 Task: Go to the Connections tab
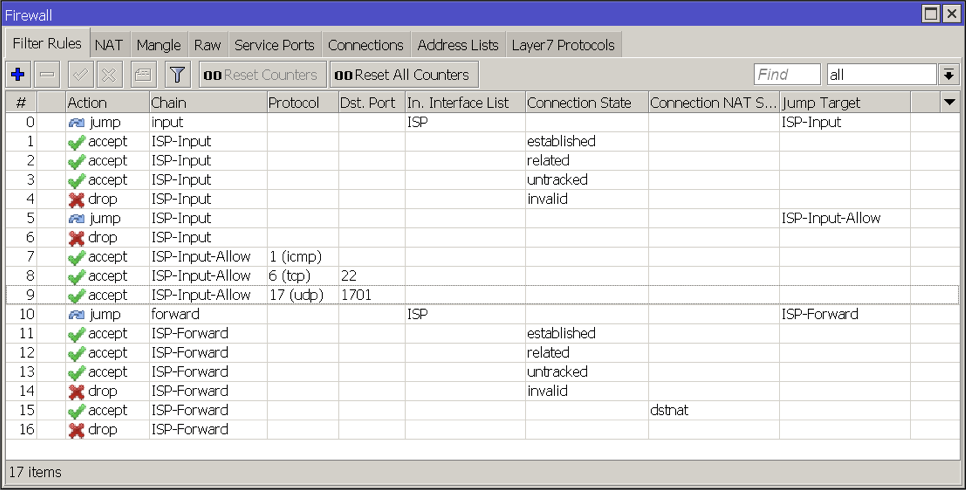[365, 45]
